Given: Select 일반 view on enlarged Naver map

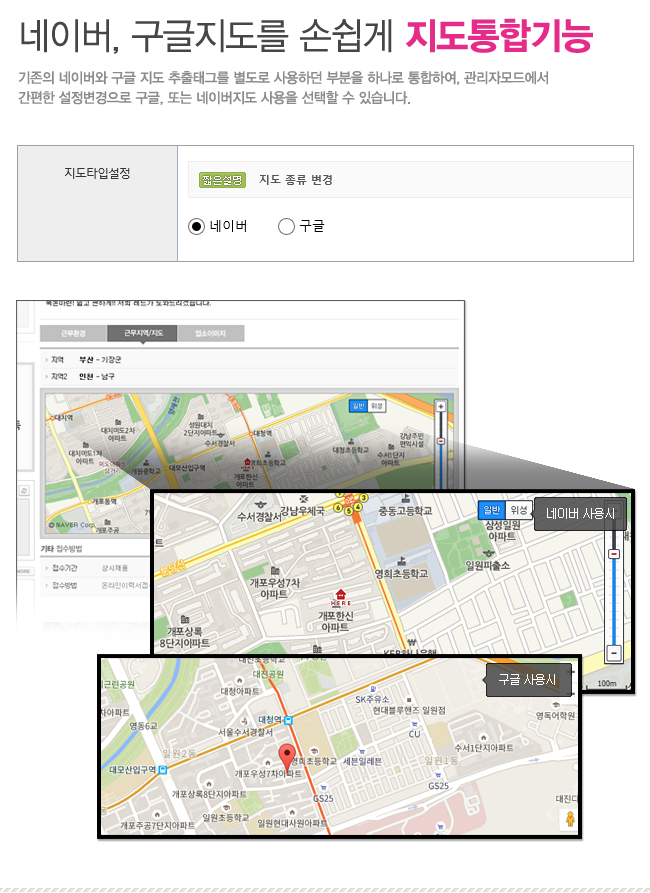Looking at the screenshot, I should pyautogui.click(x=491, y=510).
